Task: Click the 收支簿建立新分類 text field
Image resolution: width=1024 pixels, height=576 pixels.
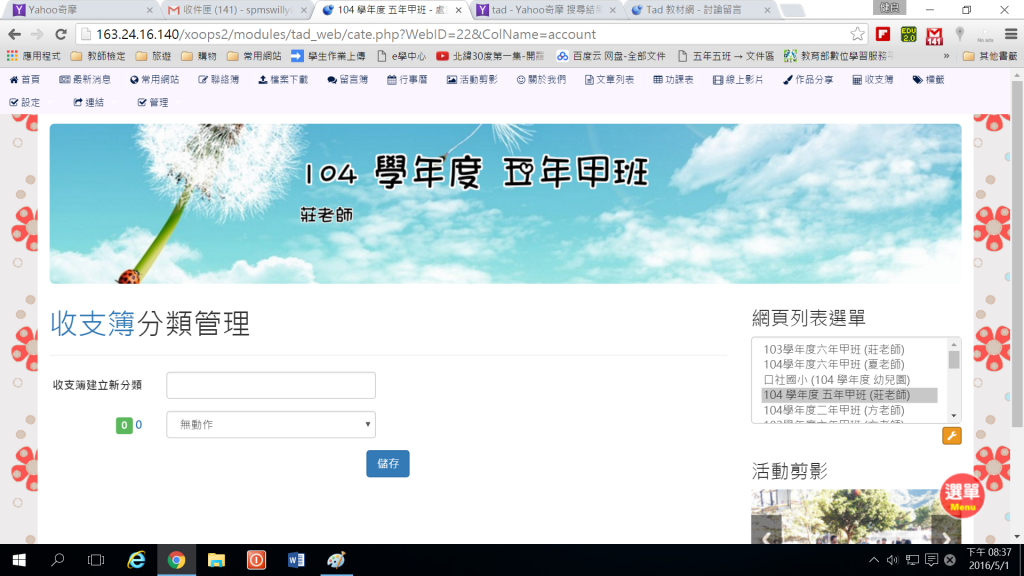Action: tap(270, 385)
